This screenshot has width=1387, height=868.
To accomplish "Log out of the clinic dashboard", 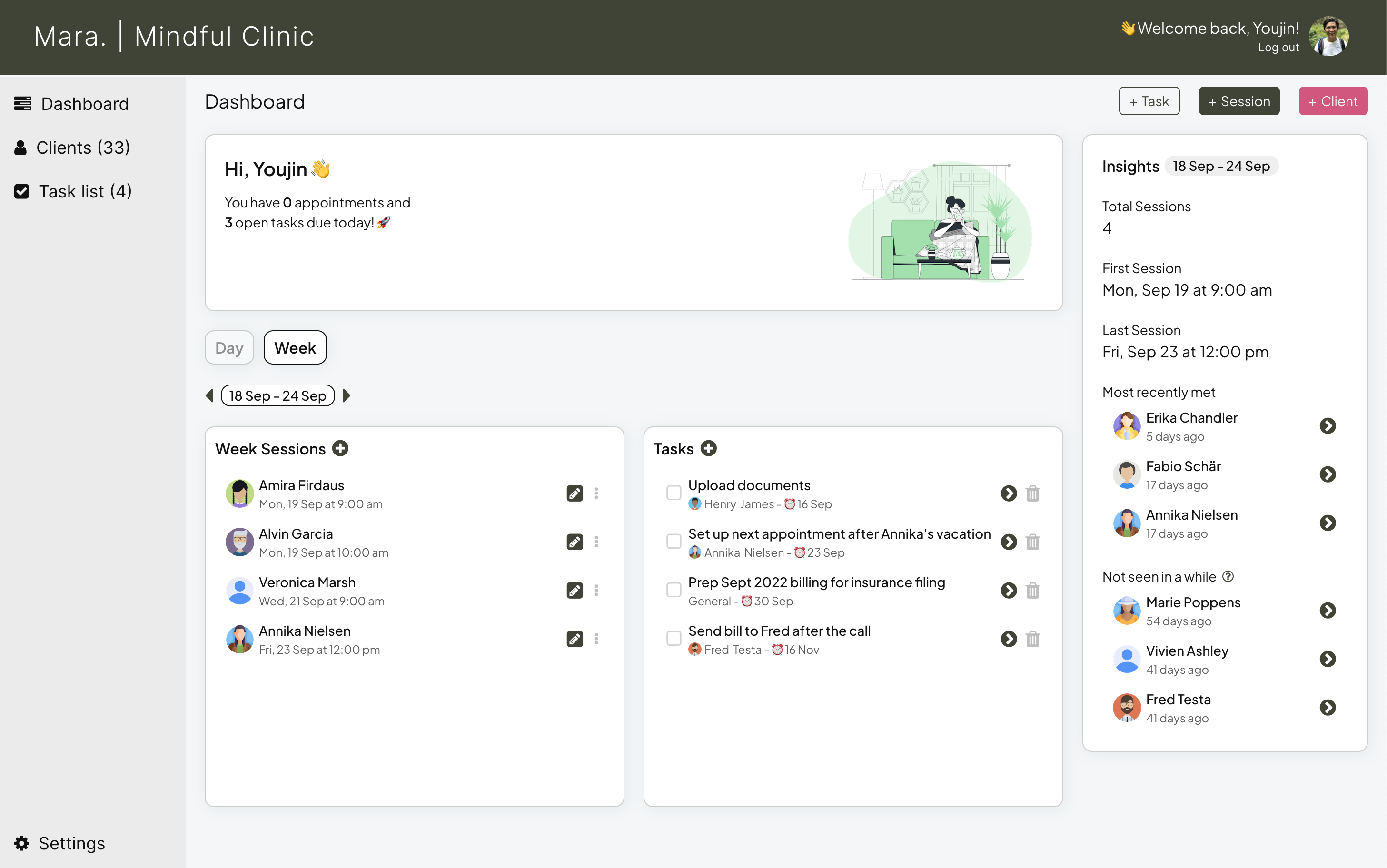I will (1278, 47).
